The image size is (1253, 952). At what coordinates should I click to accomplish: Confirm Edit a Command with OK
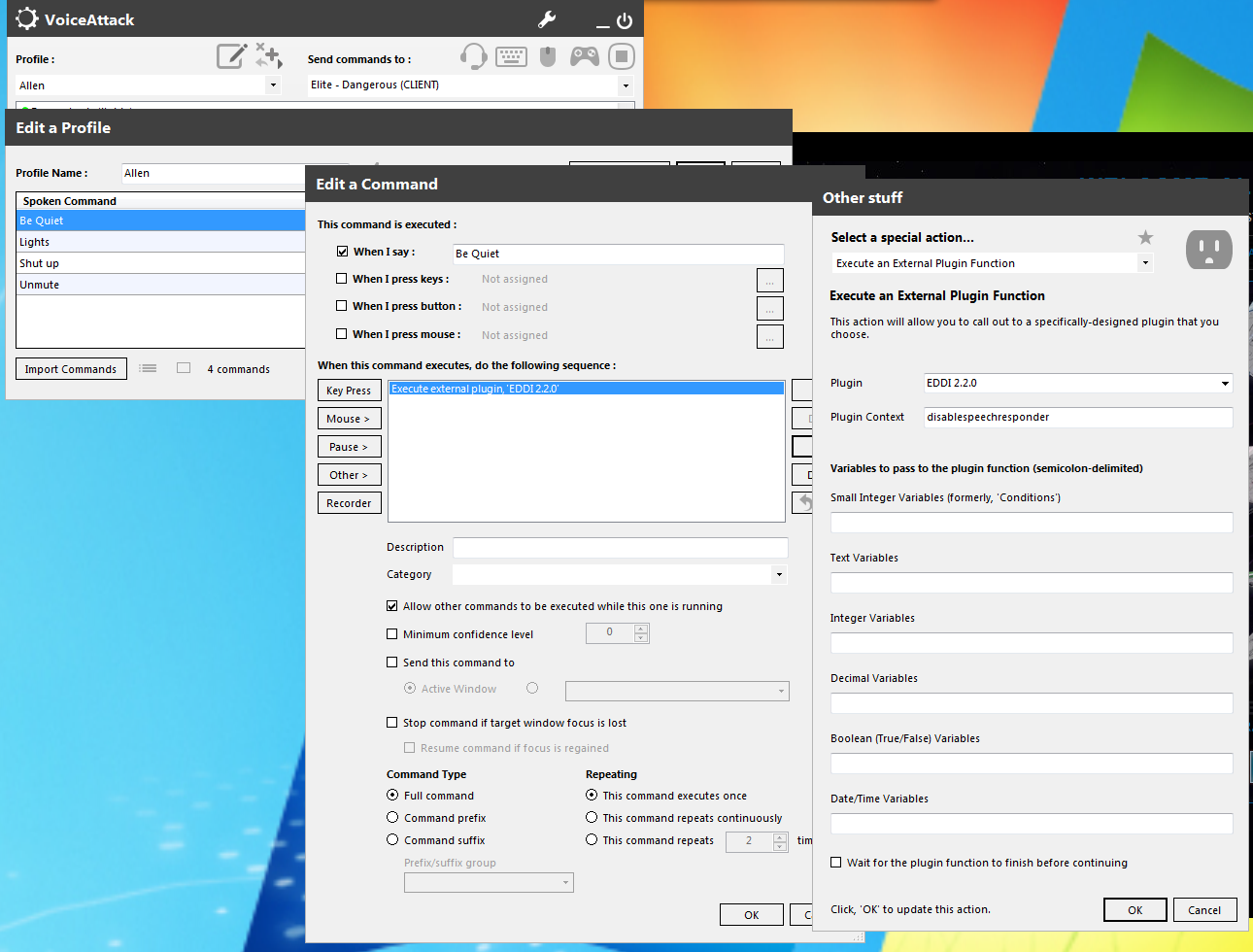752,915
